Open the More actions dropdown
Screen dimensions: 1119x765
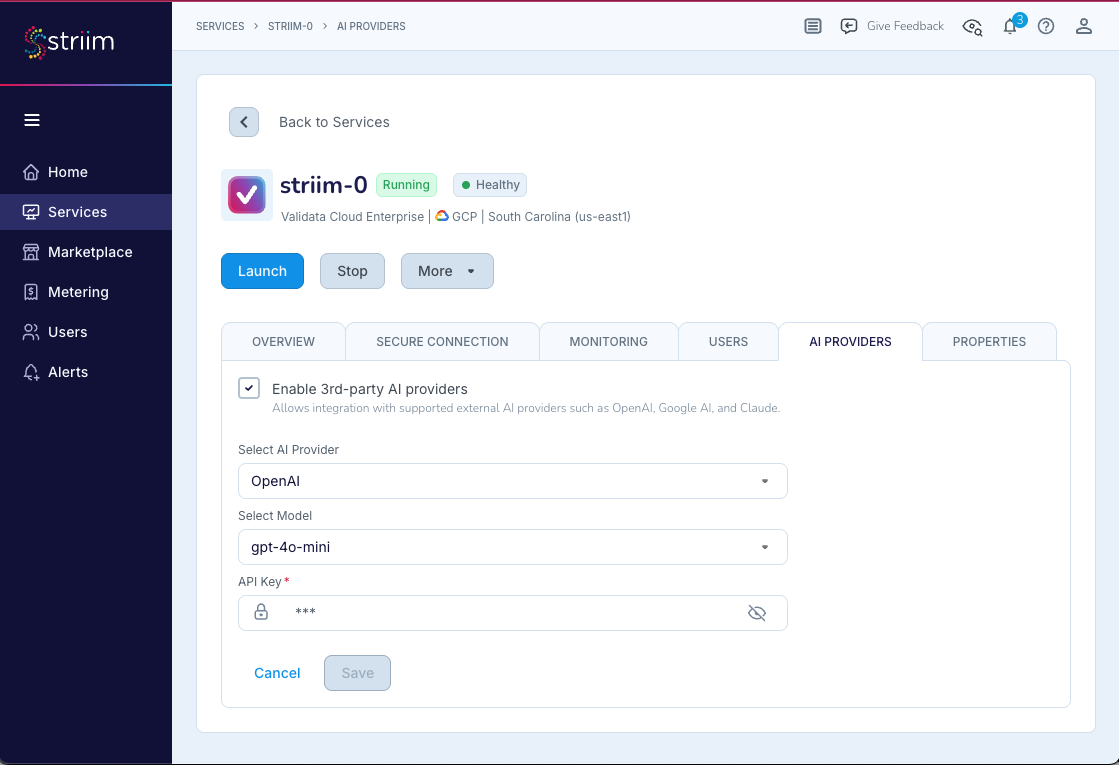(x=447, y=271)
